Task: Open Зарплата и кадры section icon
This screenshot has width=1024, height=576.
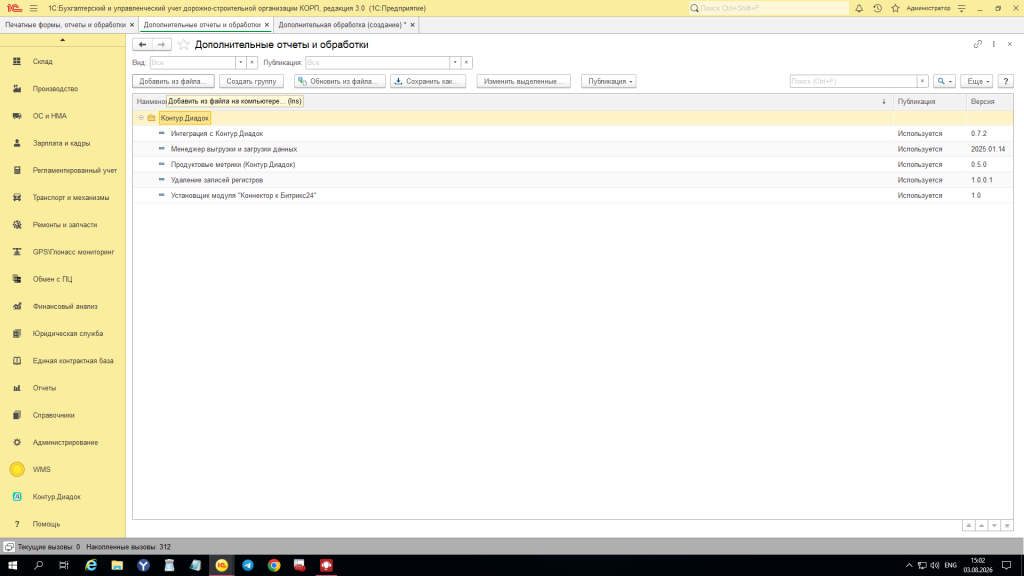Action: tap(17, 143)
